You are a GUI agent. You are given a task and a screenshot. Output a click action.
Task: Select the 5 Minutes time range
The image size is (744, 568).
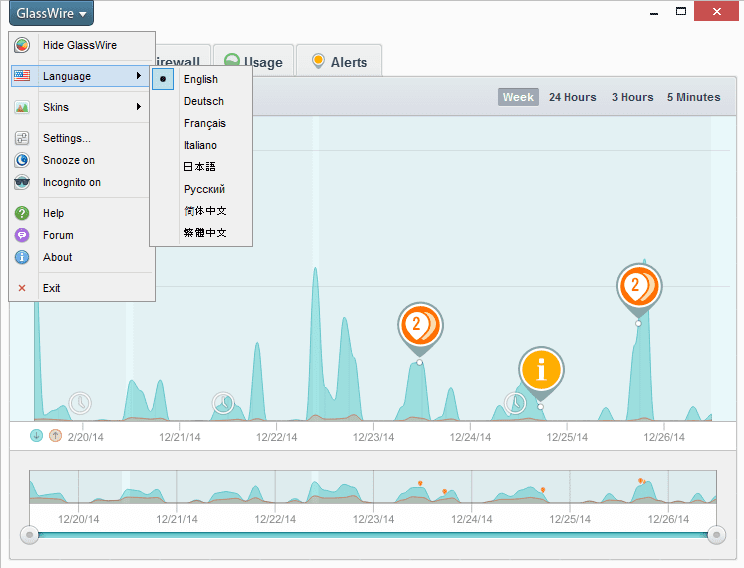(694, 97)
